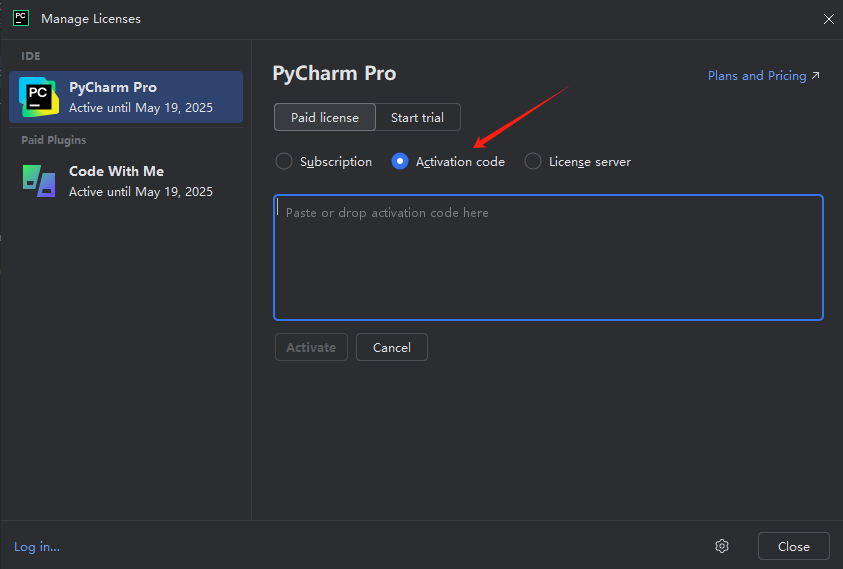This screenshot has width=843, height=569.
Task: Click the PyCharm Pro product icon in sidebar
Action: coord(39,96)
